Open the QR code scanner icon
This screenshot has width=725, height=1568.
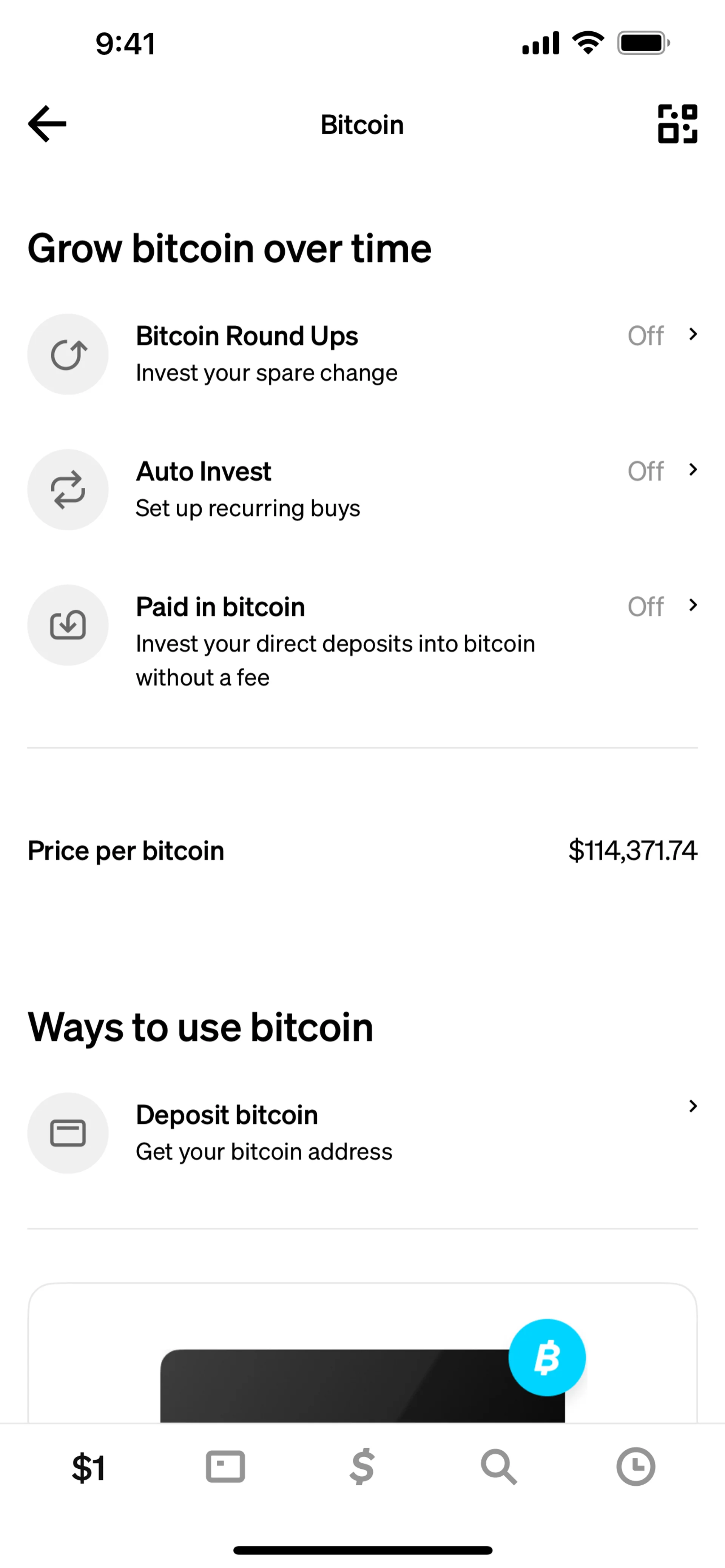point(677,123)
